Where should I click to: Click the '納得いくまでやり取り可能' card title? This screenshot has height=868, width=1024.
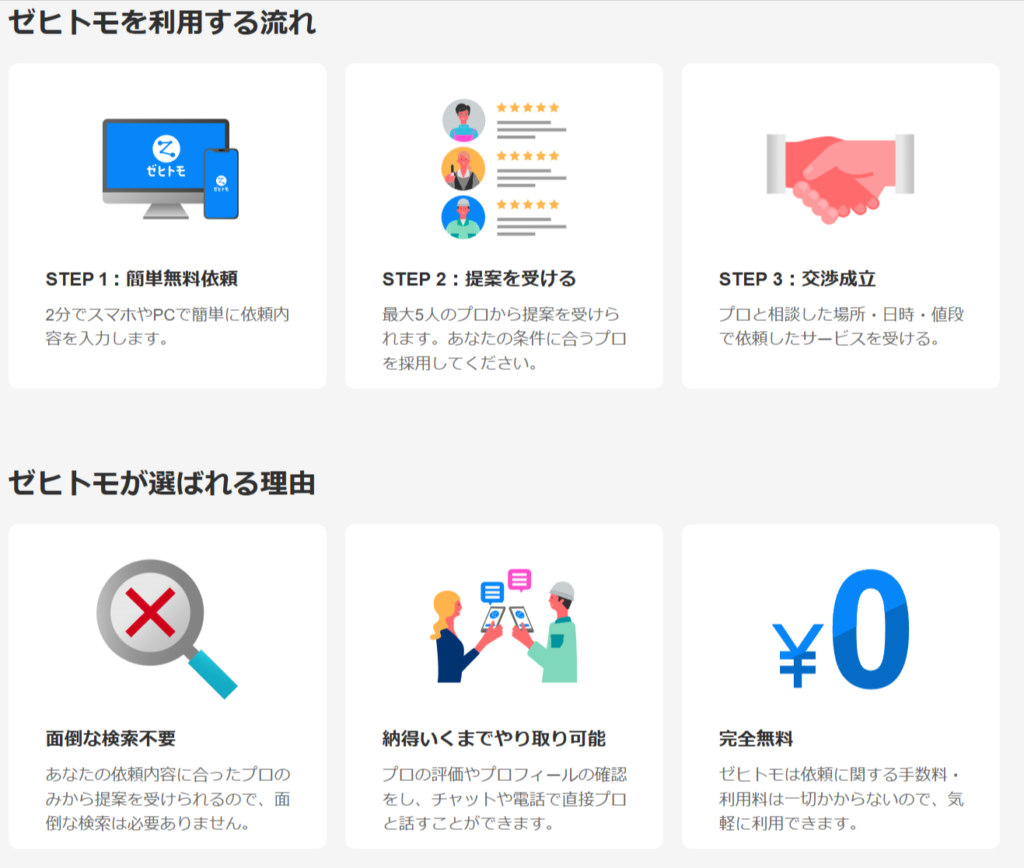[494, 739]
